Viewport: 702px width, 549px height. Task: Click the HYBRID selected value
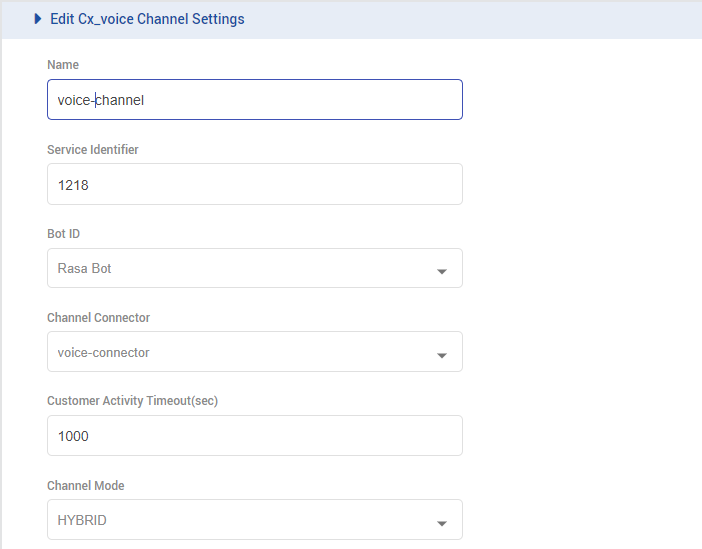coord(81,520)
